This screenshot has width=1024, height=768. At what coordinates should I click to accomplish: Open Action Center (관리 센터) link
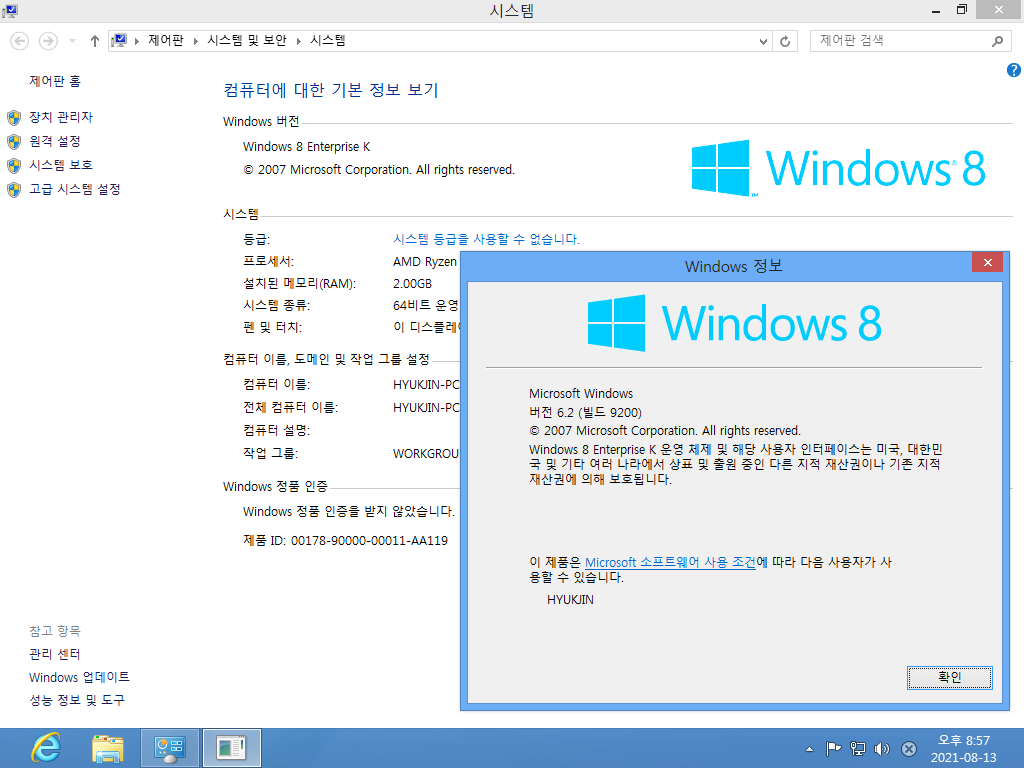[55, 654]
